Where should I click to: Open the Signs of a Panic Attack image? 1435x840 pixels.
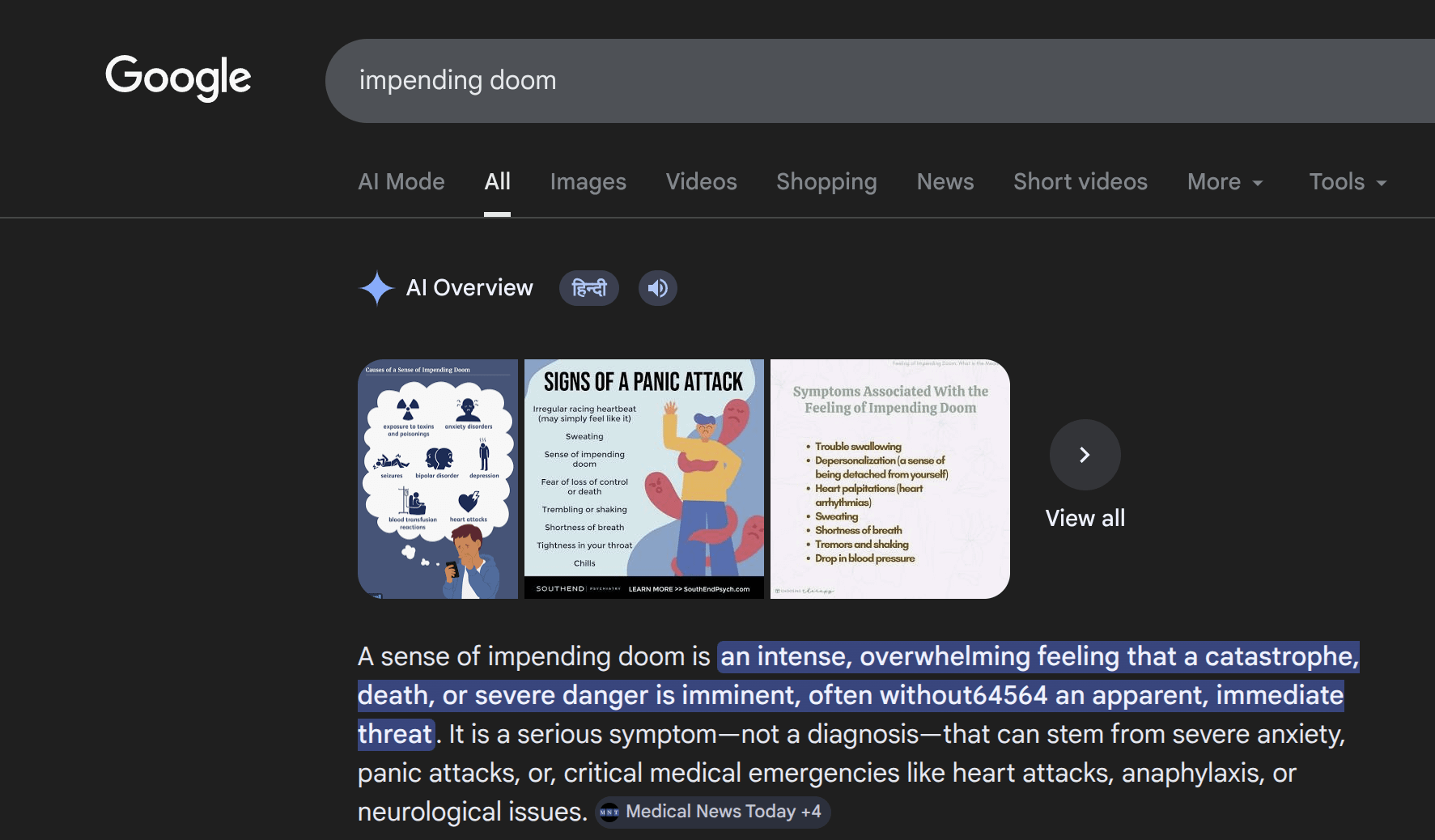click(x=643, y=479)
